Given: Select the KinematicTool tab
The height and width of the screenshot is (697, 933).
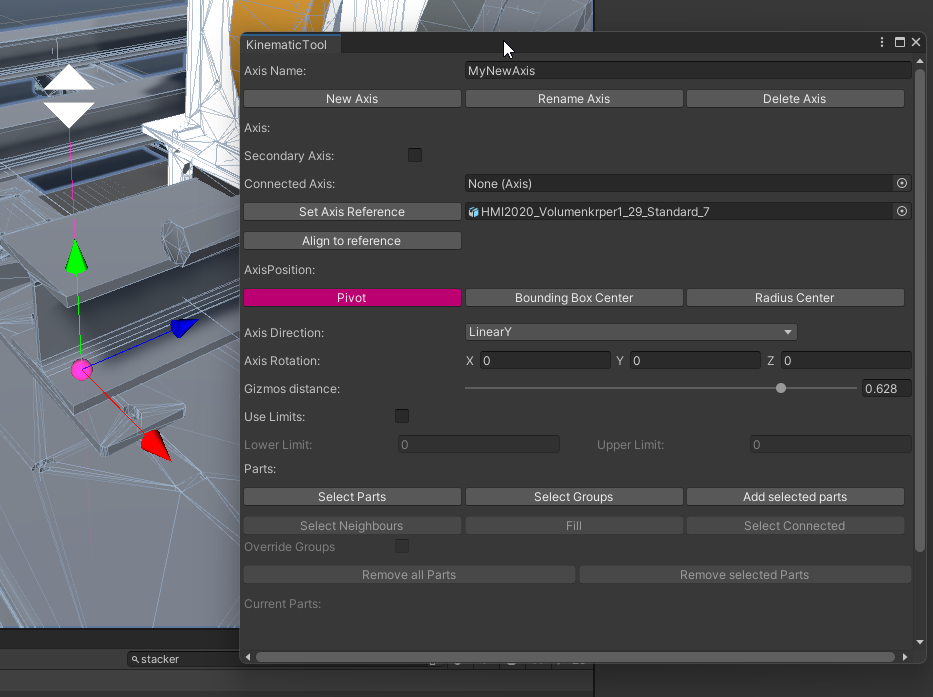Looking at the screenshot, I should point(287,45).
